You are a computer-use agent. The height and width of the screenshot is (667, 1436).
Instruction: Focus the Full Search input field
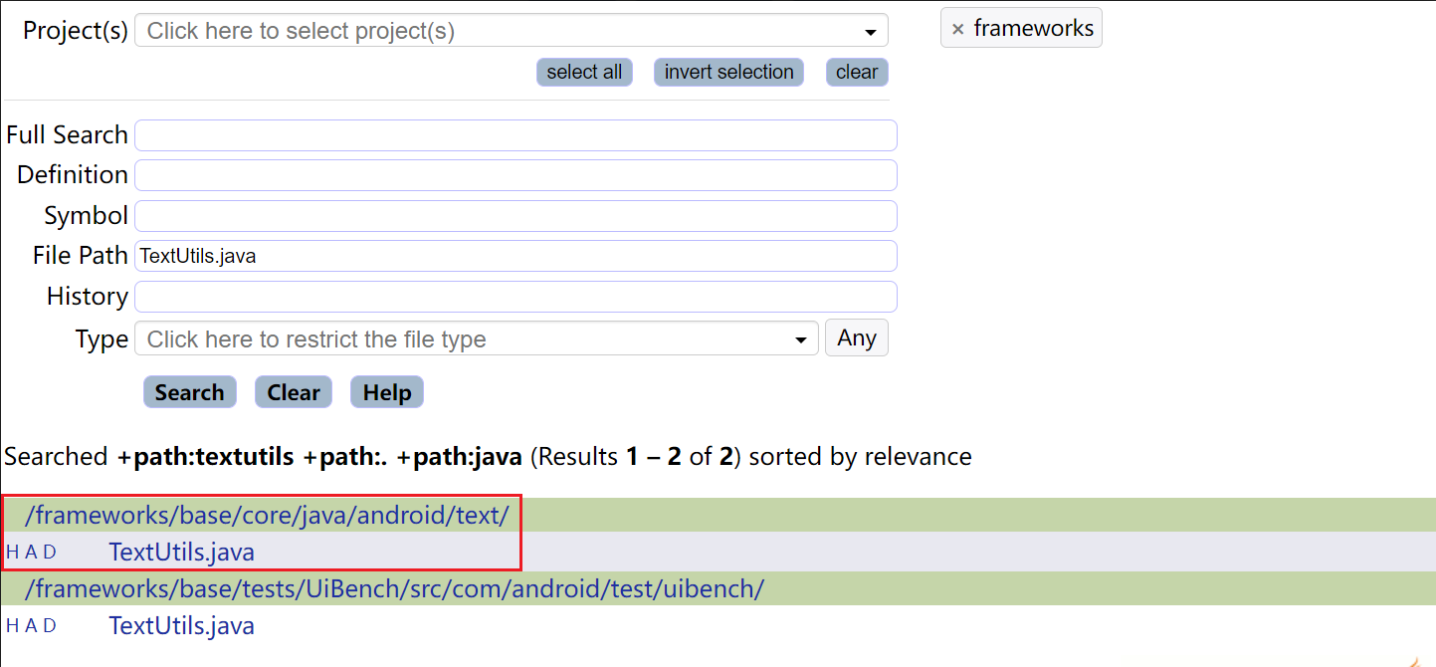[515, 135]
